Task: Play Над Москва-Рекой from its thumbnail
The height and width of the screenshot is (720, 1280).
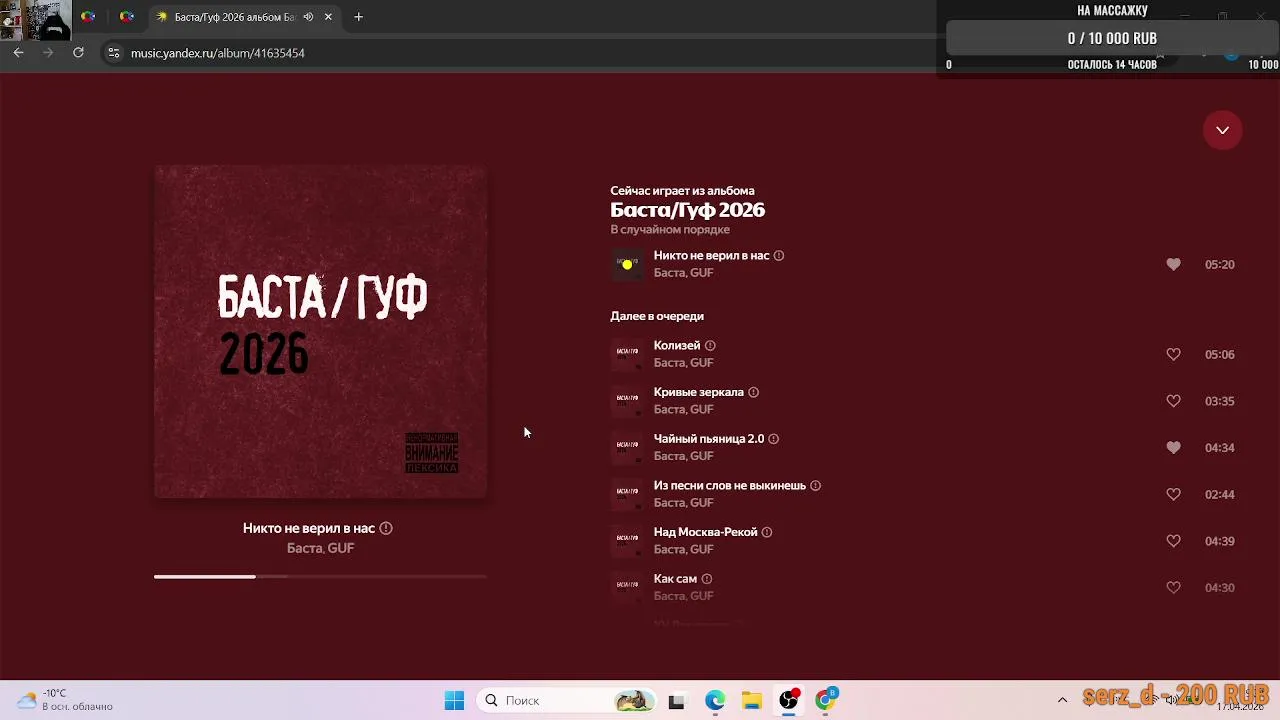Action: [627, 541]
